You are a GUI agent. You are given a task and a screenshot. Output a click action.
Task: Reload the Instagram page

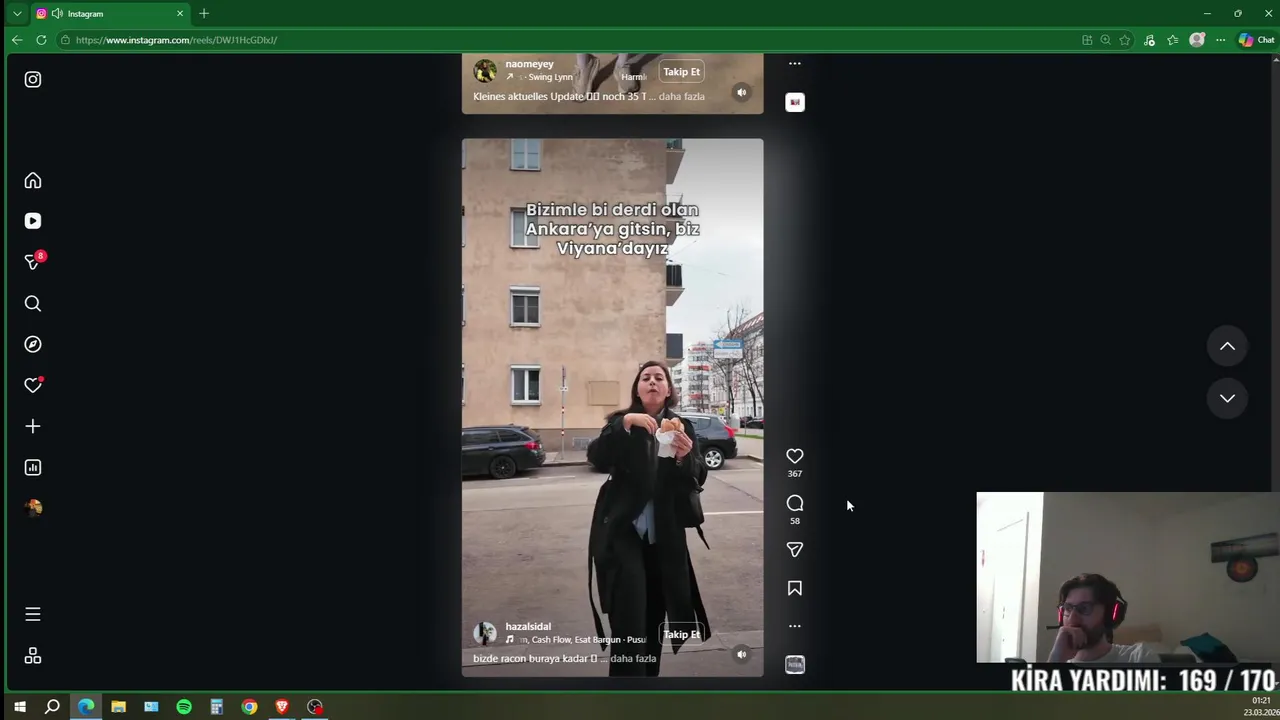(41, 40)
